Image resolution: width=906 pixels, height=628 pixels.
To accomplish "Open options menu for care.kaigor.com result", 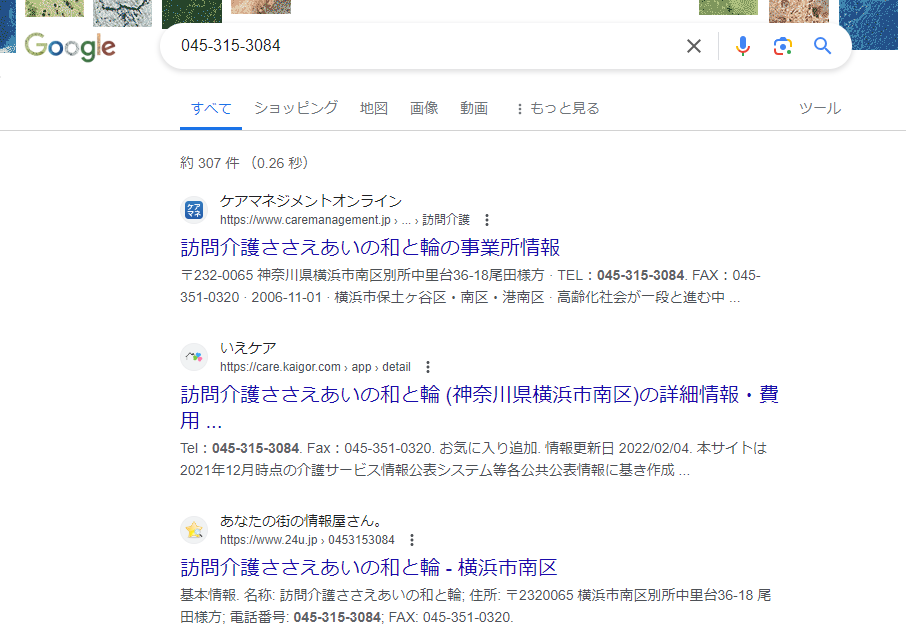I will click(x=428, y=367).
